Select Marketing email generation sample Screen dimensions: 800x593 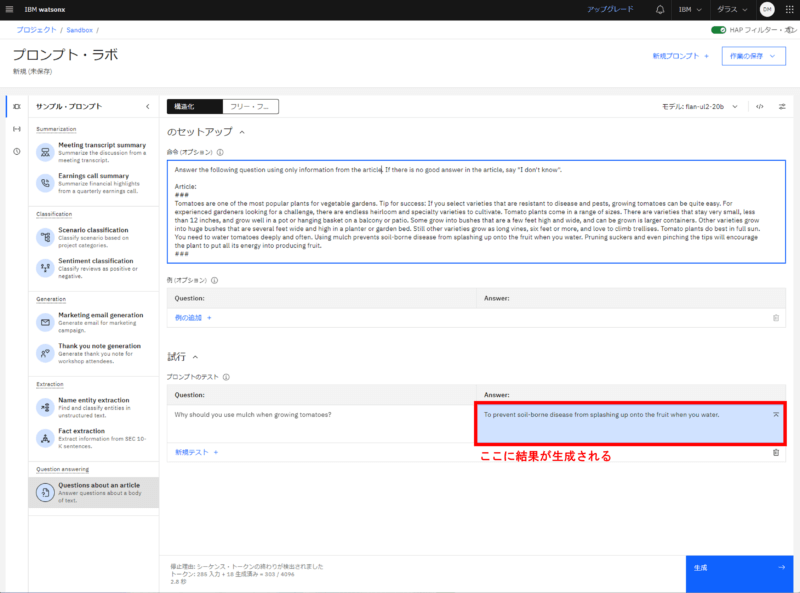tap(93, 323)
